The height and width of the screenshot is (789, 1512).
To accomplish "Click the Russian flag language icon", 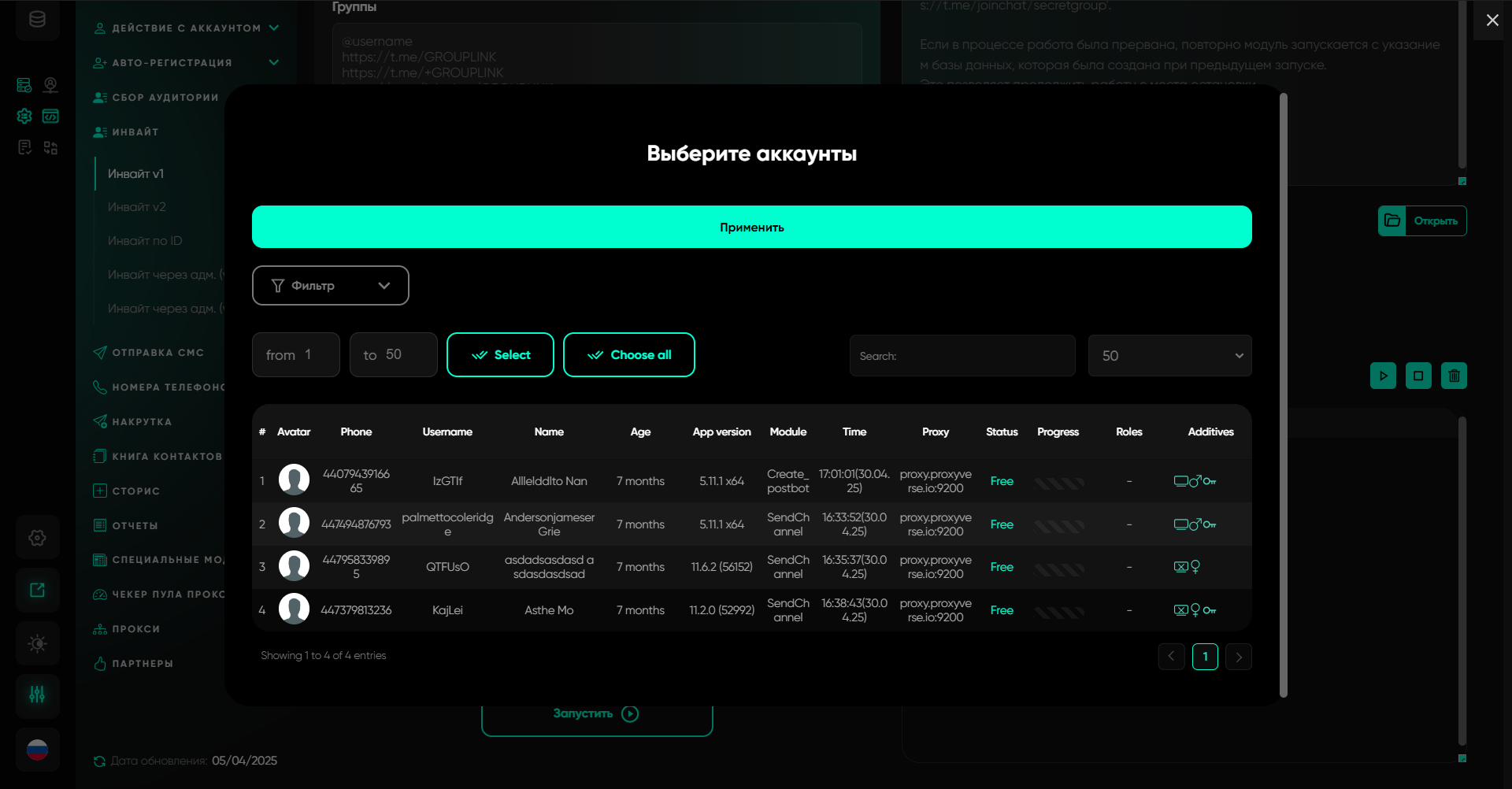I will click(37, 750).
